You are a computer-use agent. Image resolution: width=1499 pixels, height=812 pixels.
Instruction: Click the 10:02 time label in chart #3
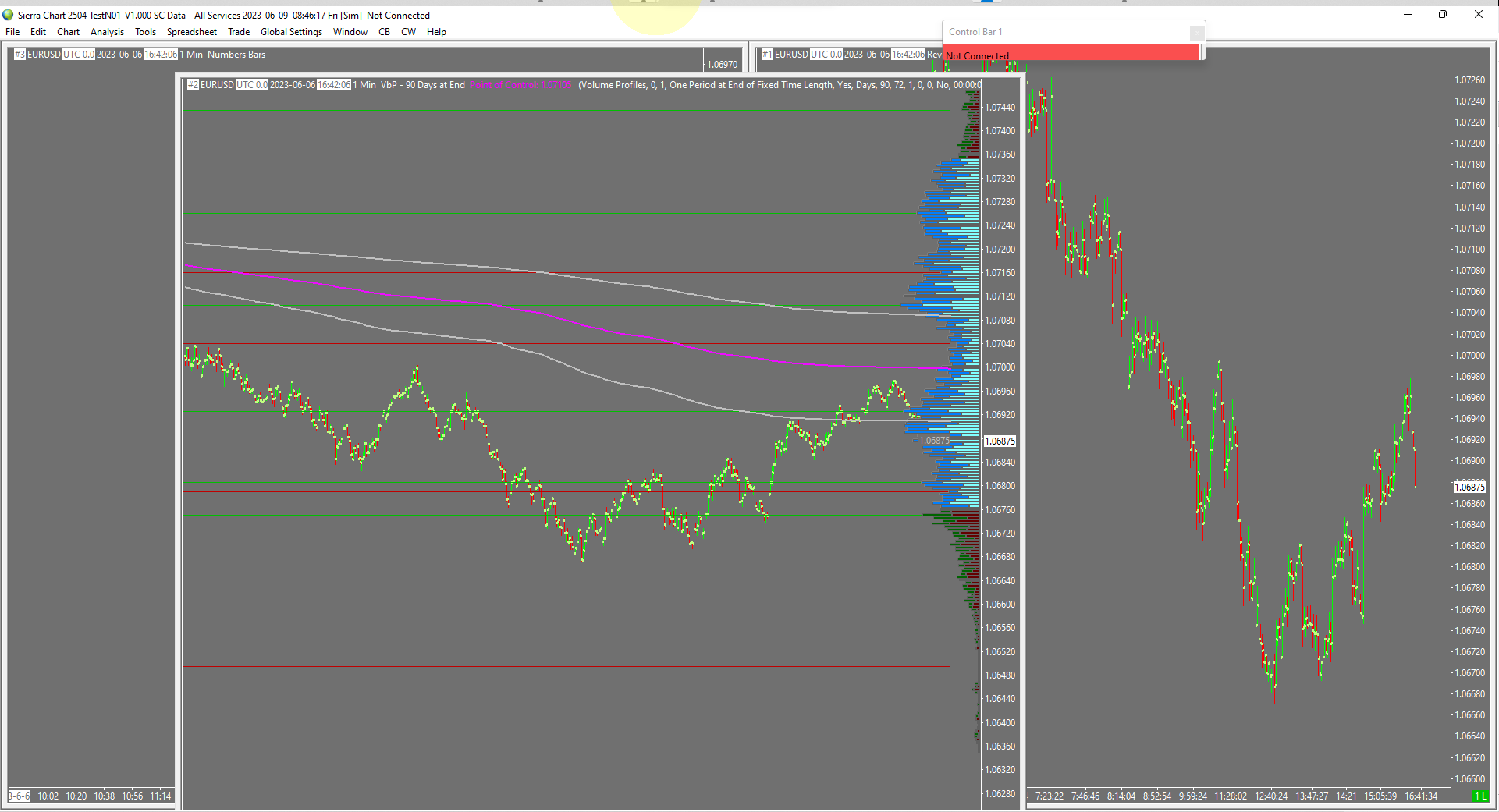(48, 796)
